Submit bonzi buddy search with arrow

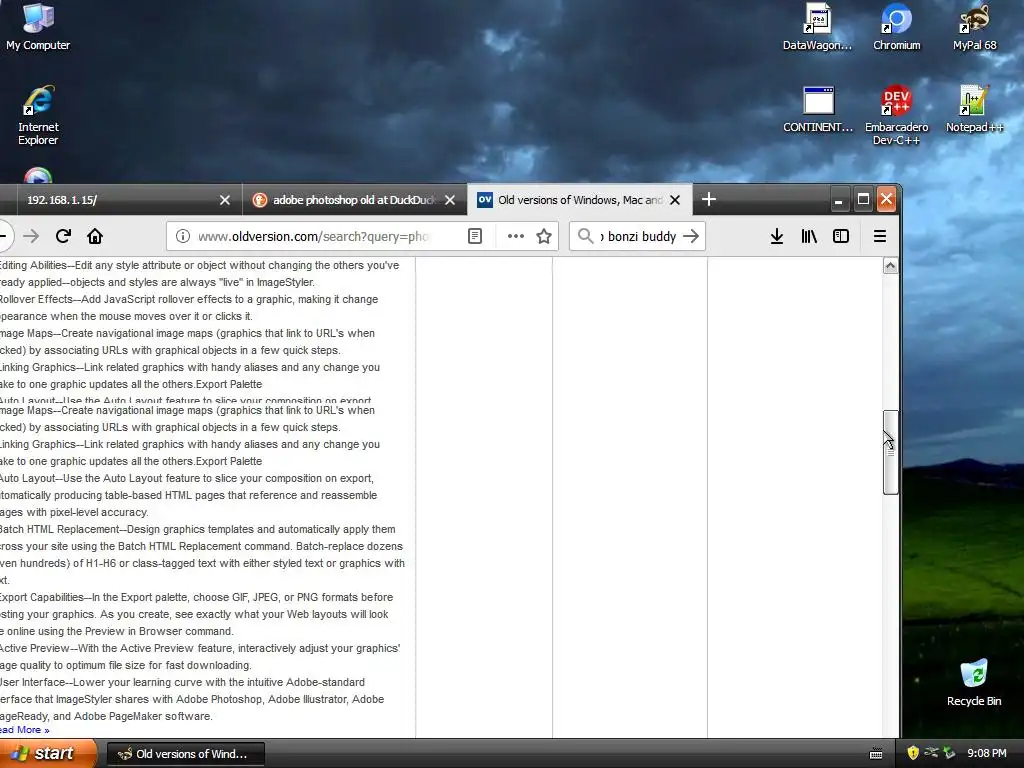691,236
